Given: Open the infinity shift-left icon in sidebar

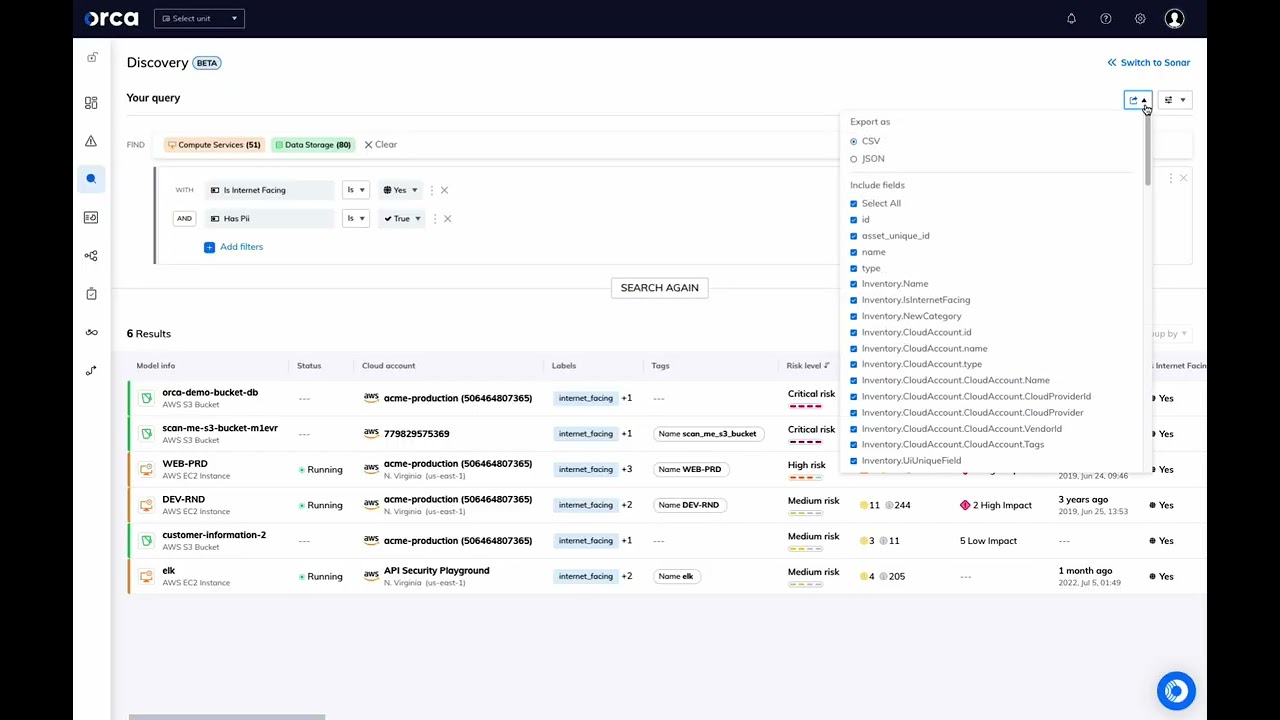Looking at the screenshot, I should coord(91,332).
